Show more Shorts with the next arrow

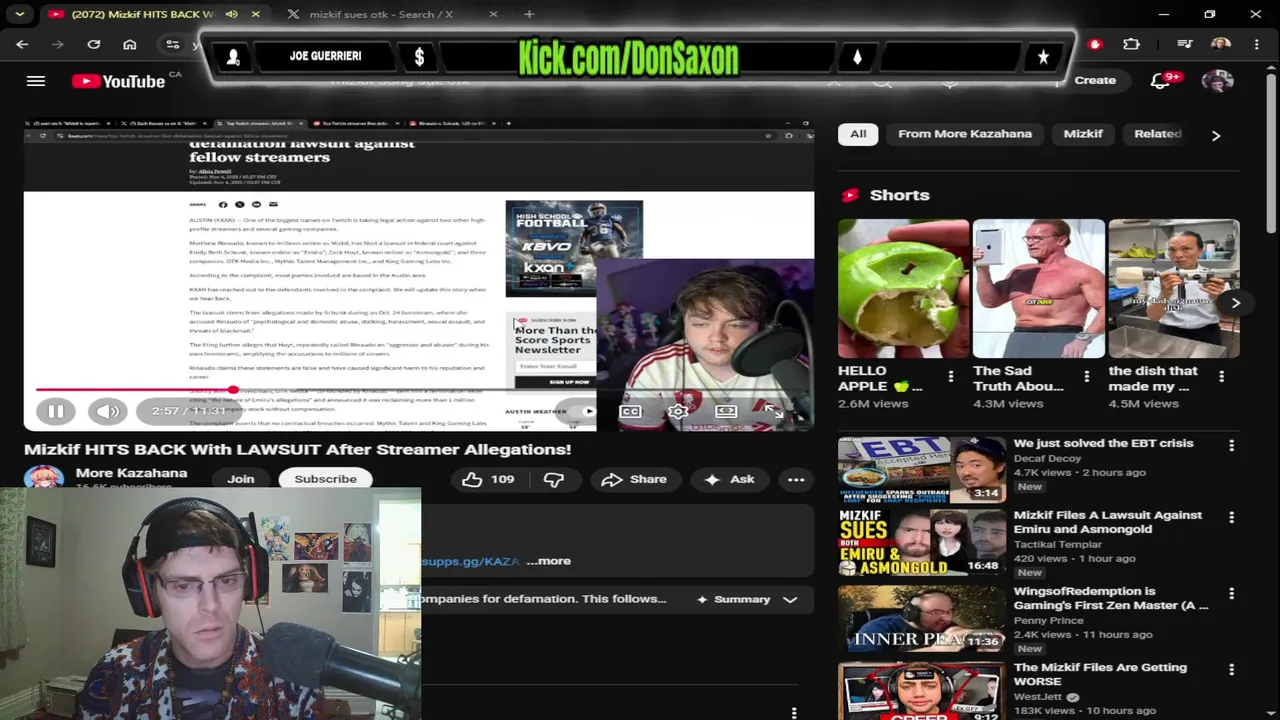(x=1236, y=303)
